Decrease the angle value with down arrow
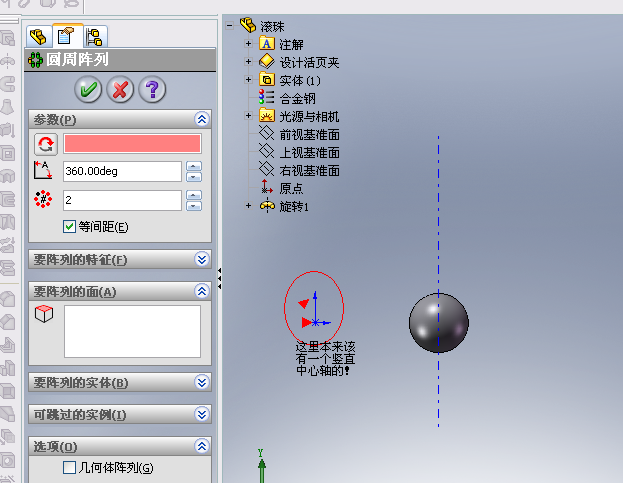Viewport: 623px width, 483px height. coord(194,176)
